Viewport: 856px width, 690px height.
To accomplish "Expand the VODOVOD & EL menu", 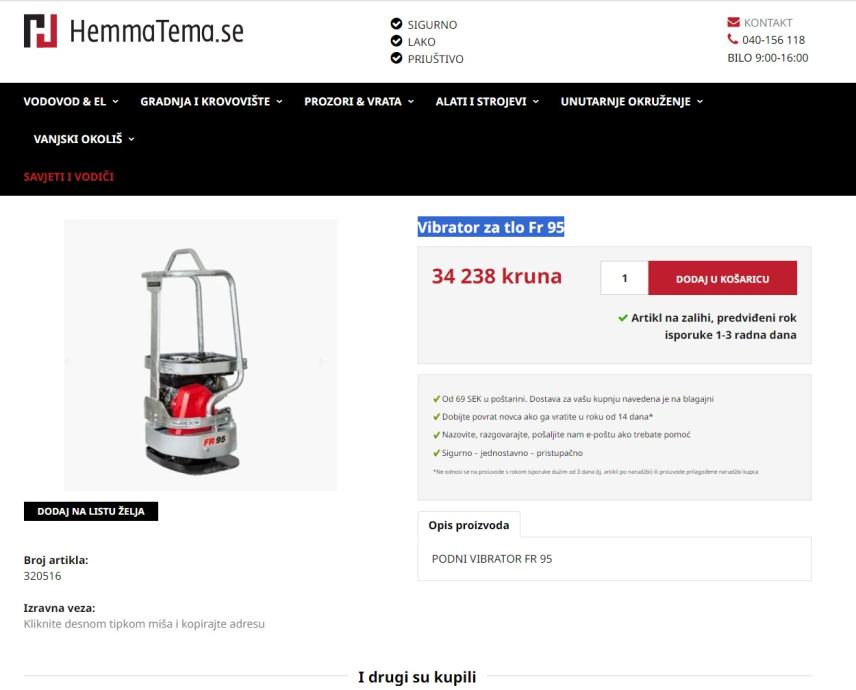I will (70, 102).
